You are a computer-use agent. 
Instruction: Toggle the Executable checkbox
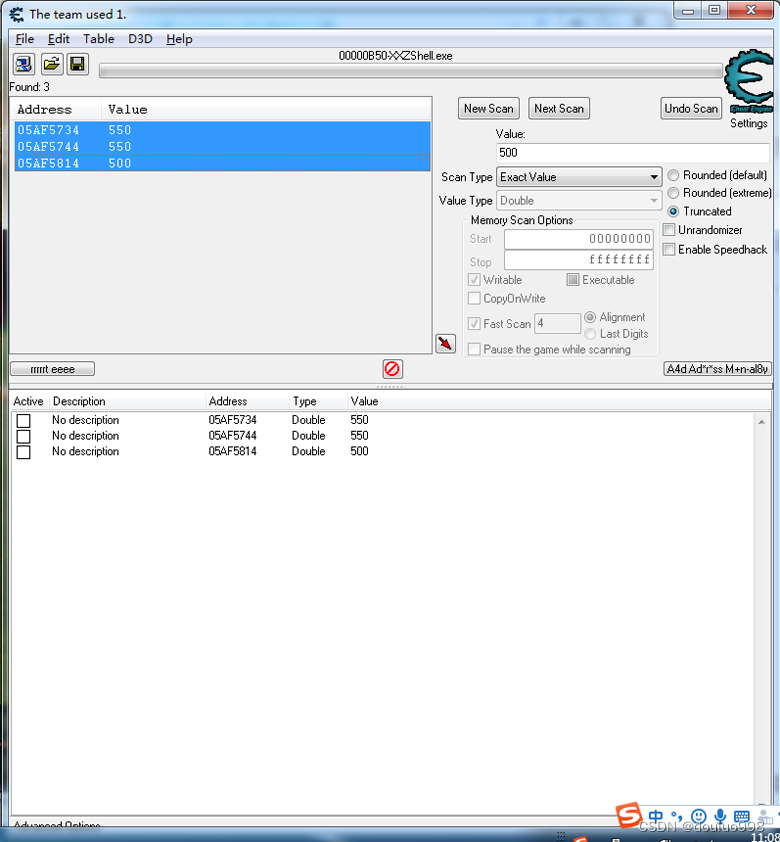[573, 280]
